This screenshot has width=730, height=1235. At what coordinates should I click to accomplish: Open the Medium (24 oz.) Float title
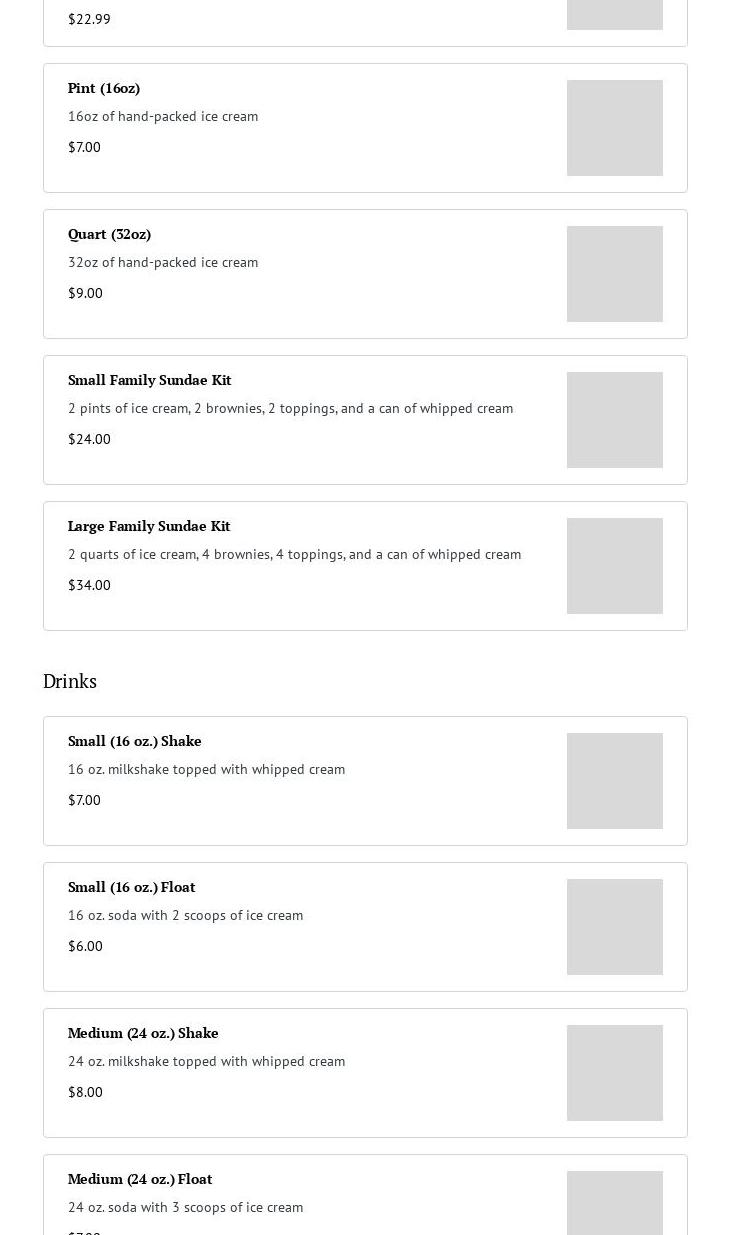(140, 1179)
